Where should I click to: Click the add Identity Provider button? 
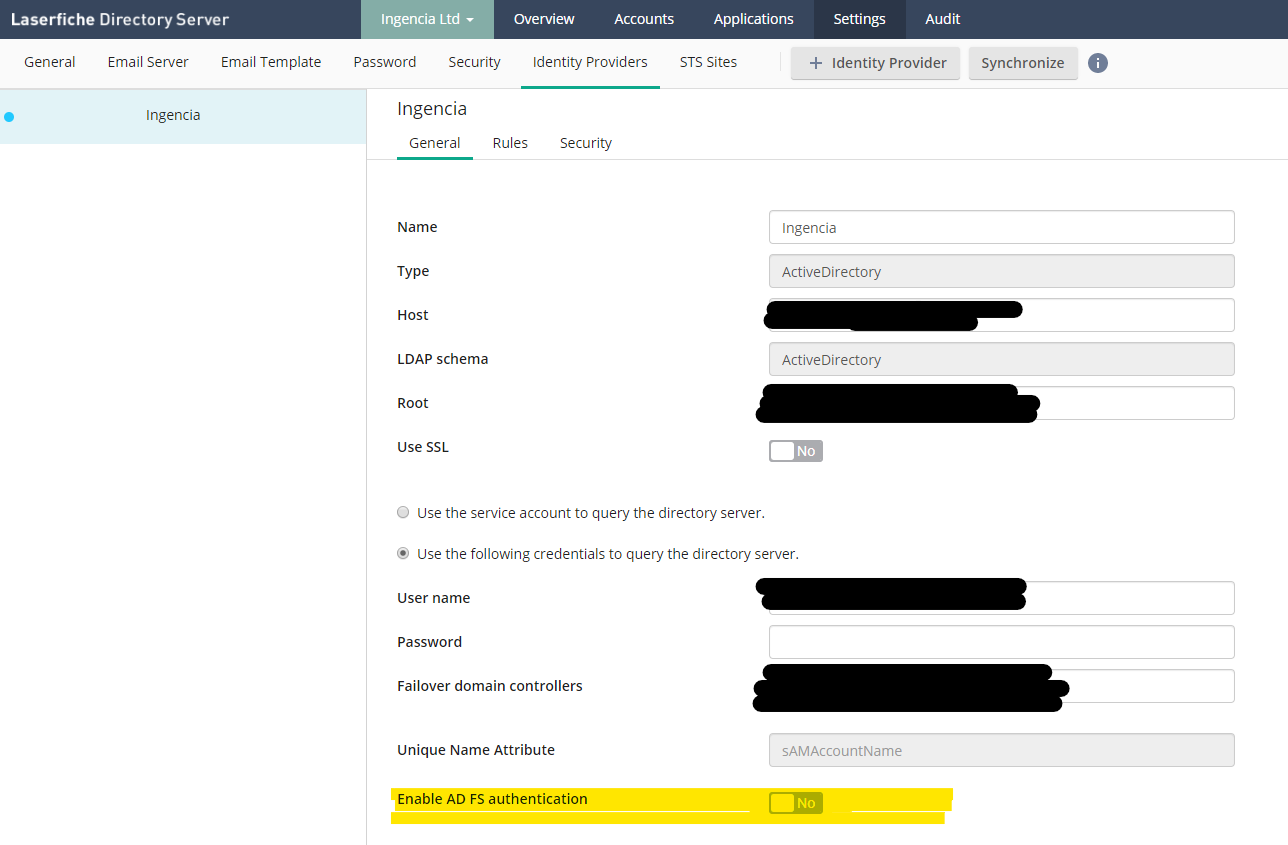[x=876, y=63]
